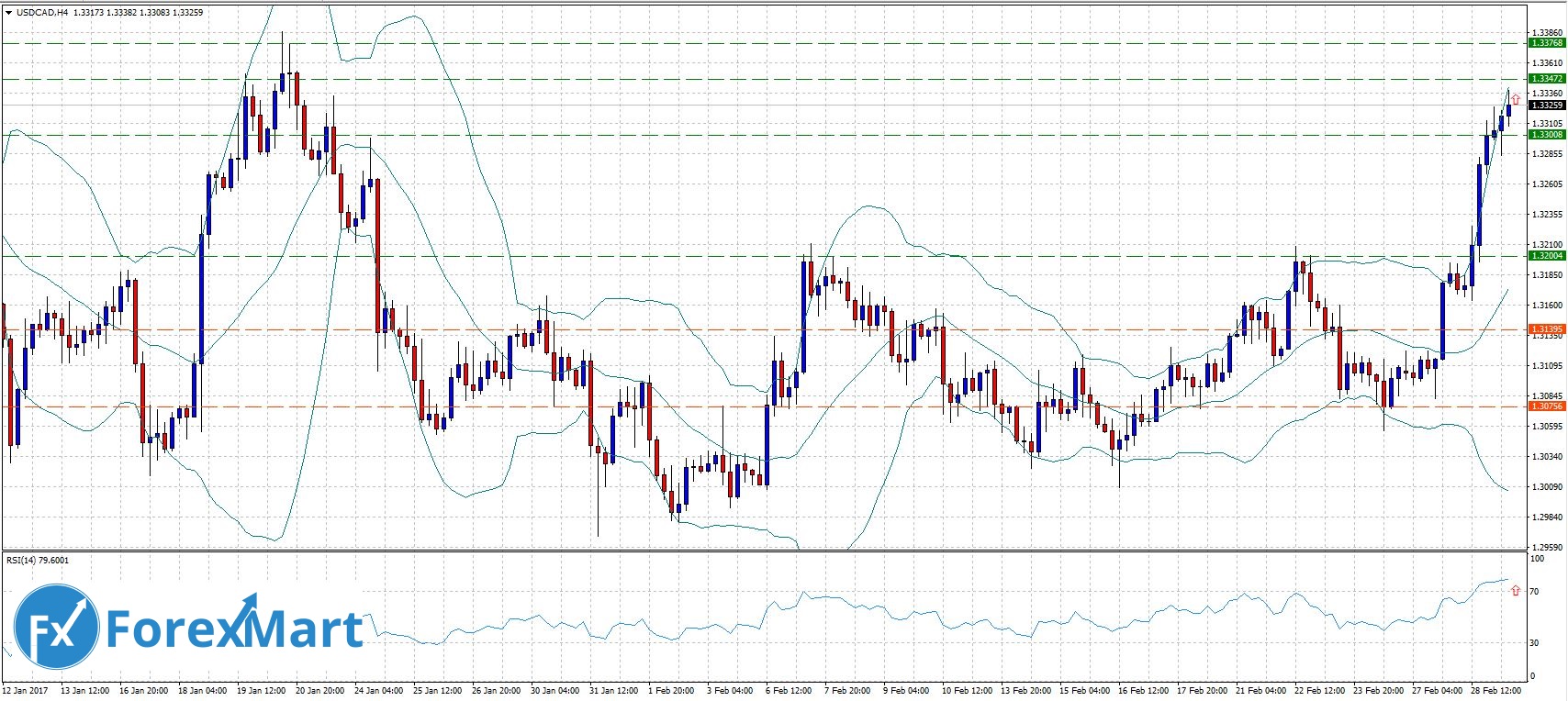This screenshot has height=701, width=1568.
Task: Click the 13 Feb 20:00 time label
Action: point(1025,690)
